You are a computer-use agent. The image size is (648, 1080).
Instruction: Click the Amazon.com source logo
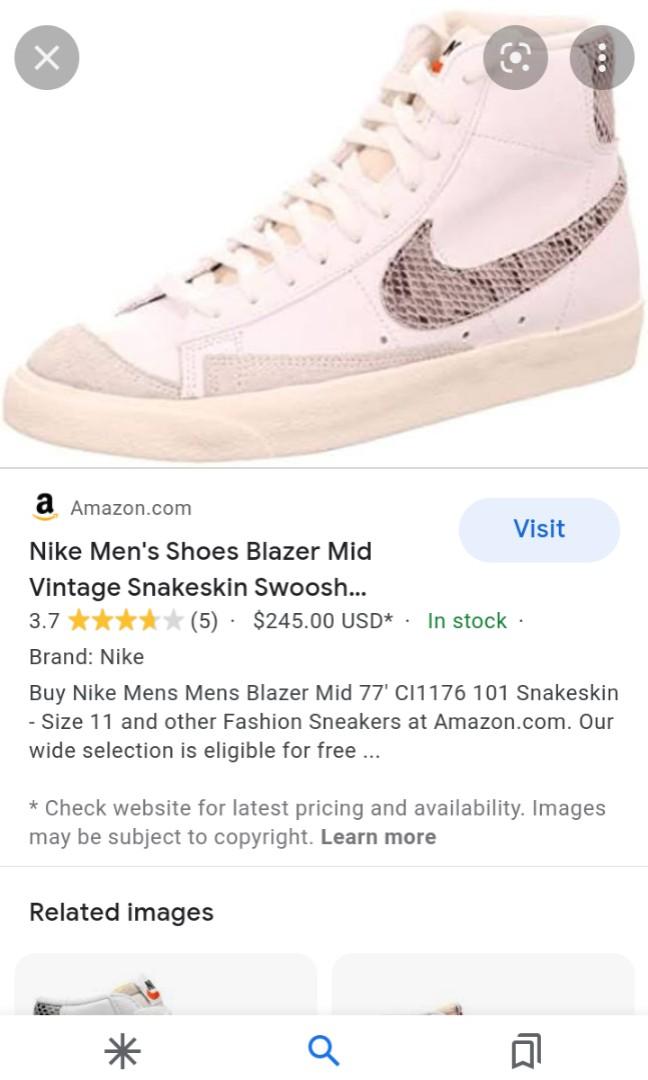pyautogui.click(x=43, y=507)
